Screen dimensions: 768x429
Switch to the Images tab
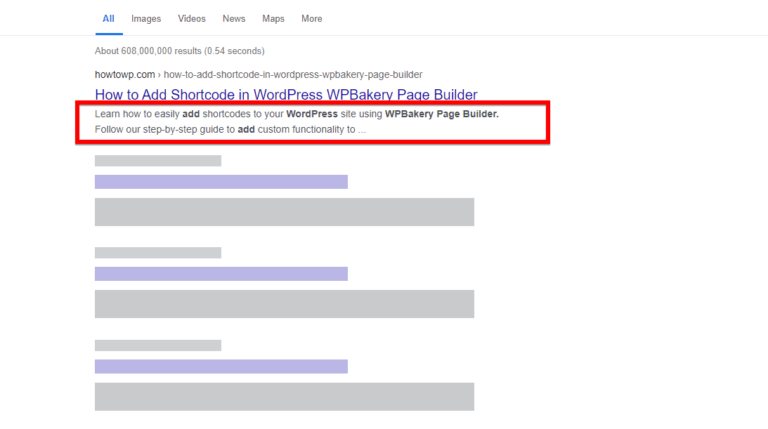pyautogui.click(x=146, y=19)
